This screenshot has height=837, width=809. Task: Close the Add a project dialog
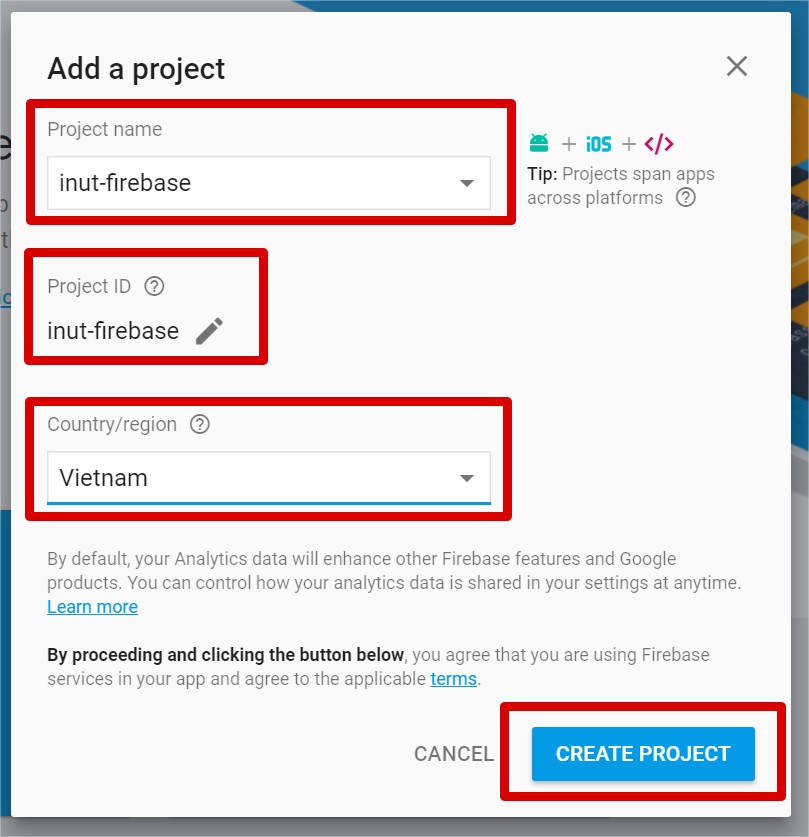click(737, 67)
